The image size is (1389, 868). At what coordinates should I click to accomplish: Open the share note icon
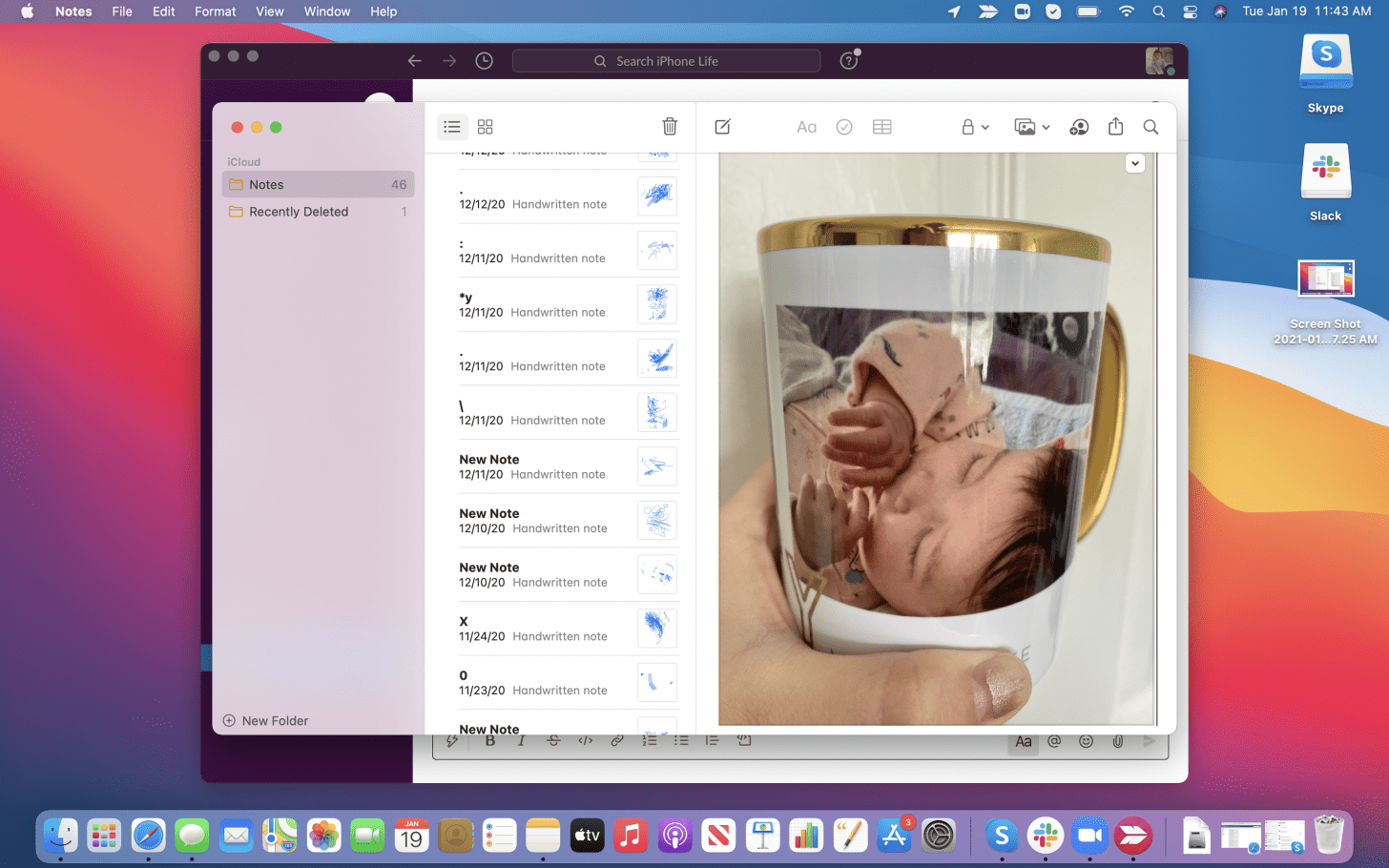pyautogui.click(x=1115, y=127)
